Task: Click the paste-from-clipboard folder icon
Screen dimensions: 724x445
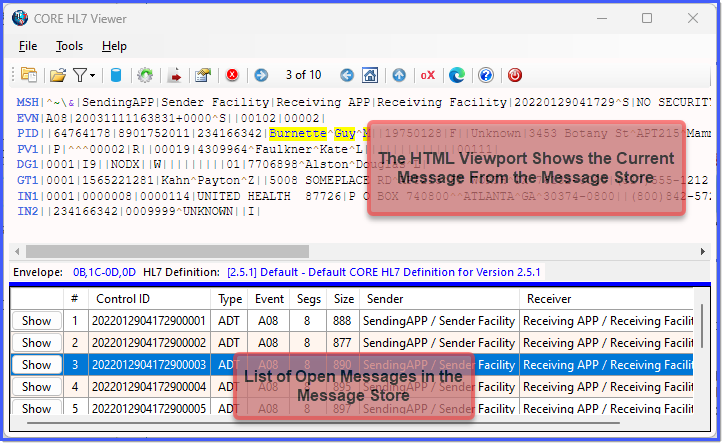Action: pyautogui.click(x=29, y=75)
